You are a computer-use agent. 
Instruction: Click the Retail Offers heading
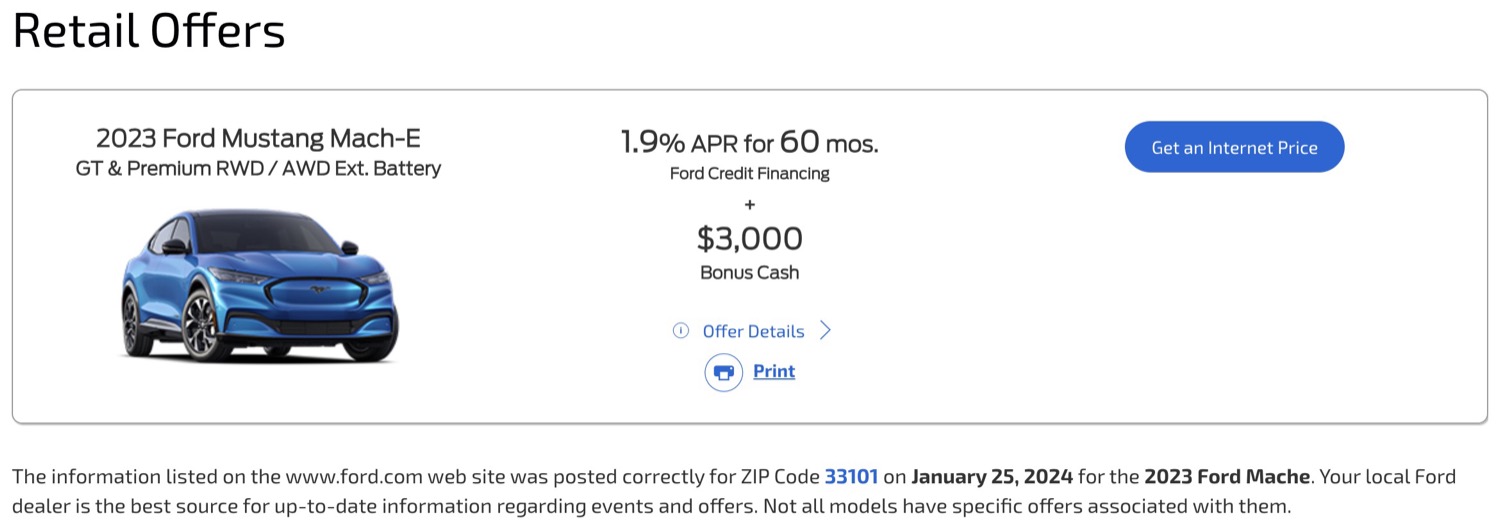pyautogui.click(x=149, y=31)
